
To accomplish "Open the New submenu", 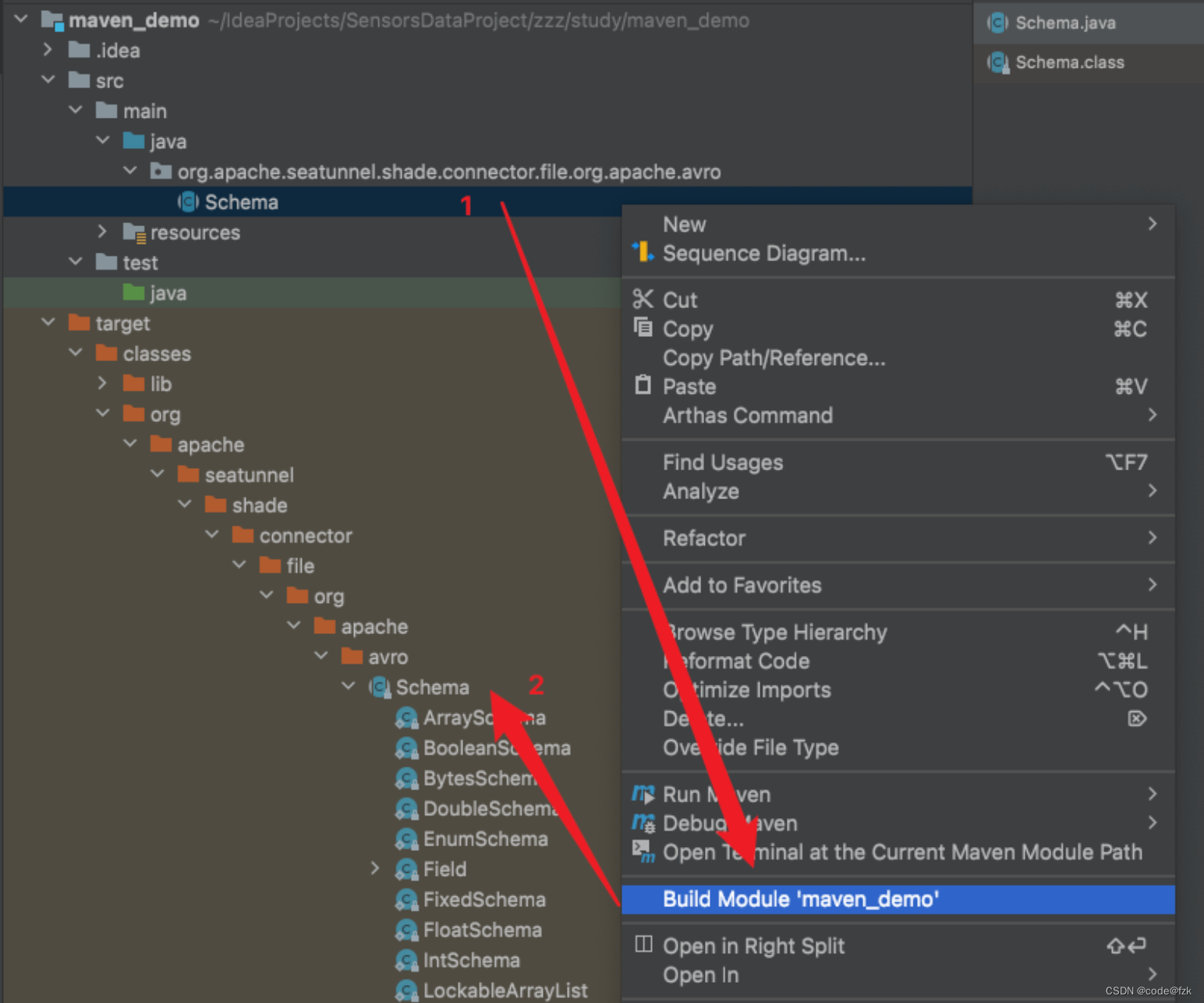I will tap(898, 225).
